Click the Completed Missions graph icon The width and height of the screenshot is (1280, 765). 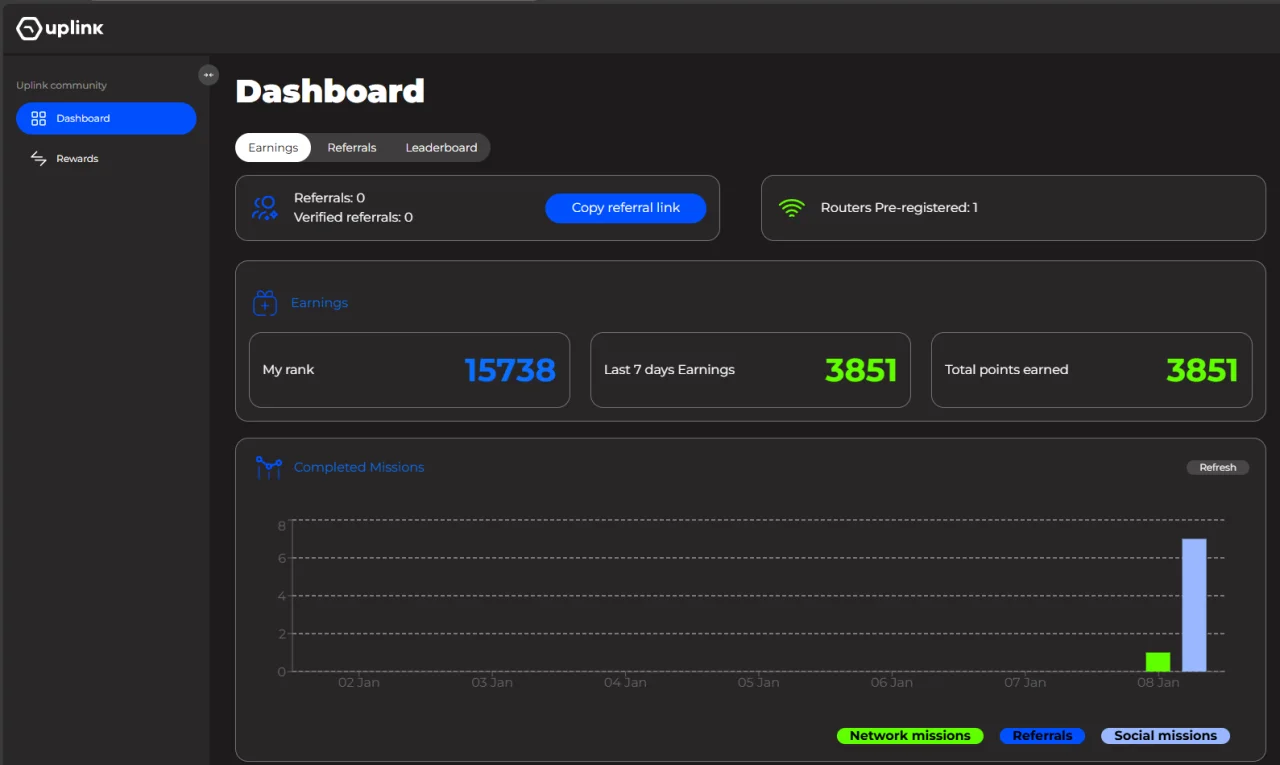268,467
